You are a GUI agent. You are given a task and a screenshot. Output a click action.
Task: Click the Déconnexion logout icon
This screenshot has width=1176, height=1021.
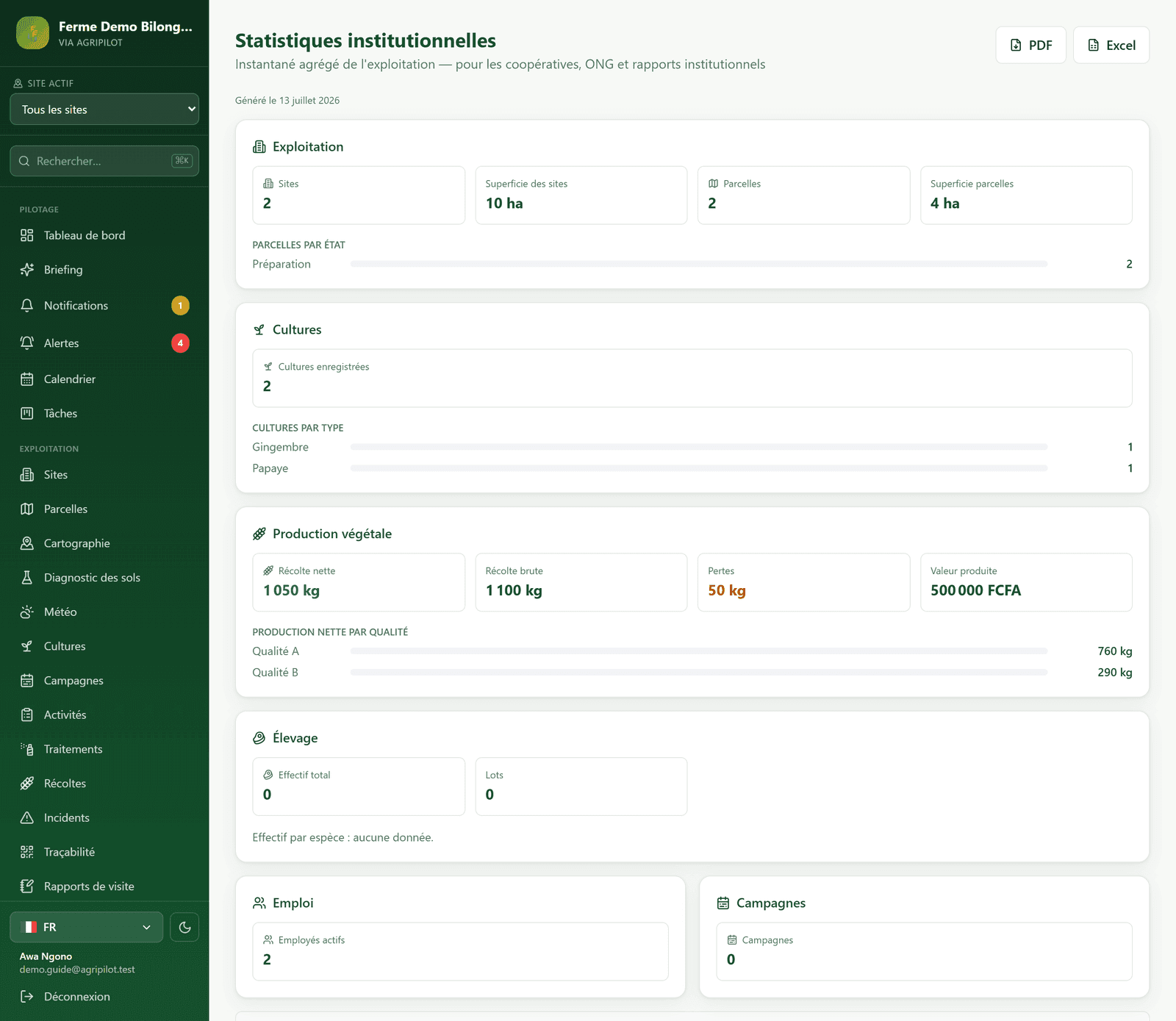(x=27, y=997)
